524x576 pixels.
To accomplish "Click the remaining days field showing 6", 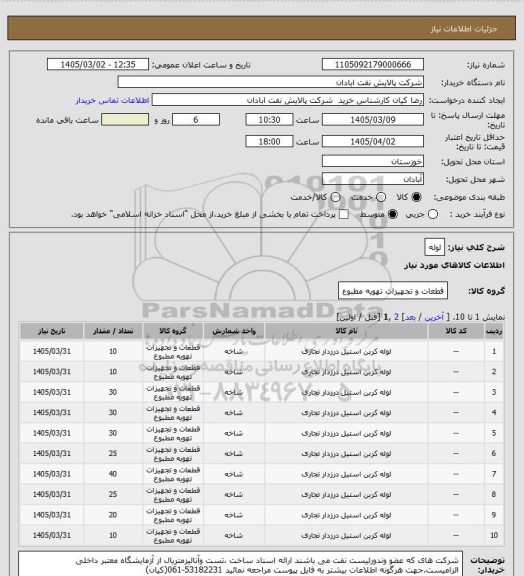I will 196,120.
